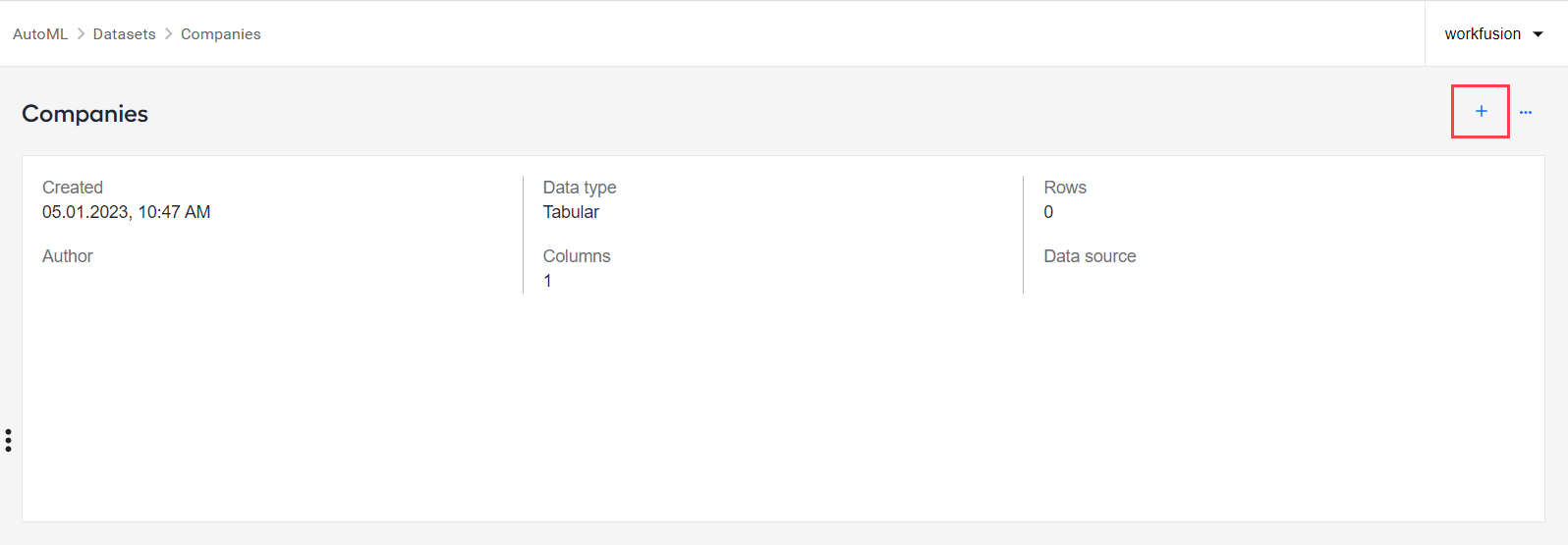Click the Data source label
1568x545 pixels.
(x=1090, y=256)
